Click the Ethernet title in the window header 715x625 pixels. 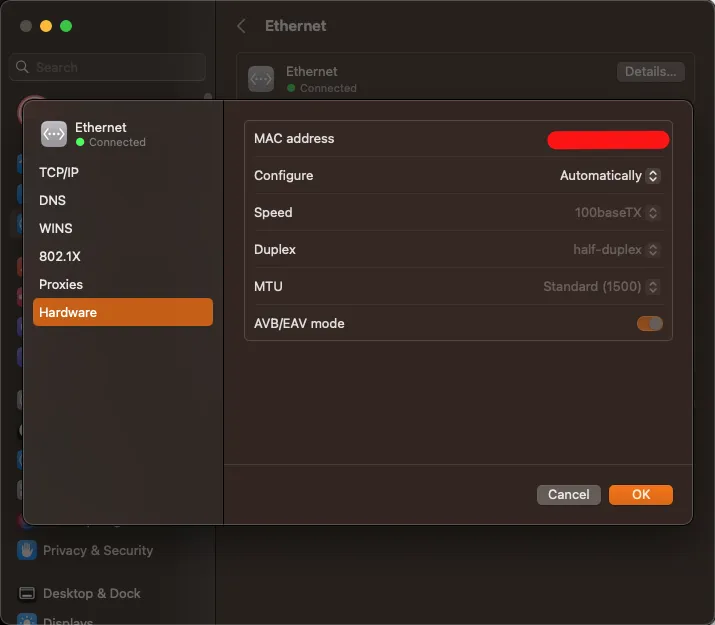click(295, 26)
